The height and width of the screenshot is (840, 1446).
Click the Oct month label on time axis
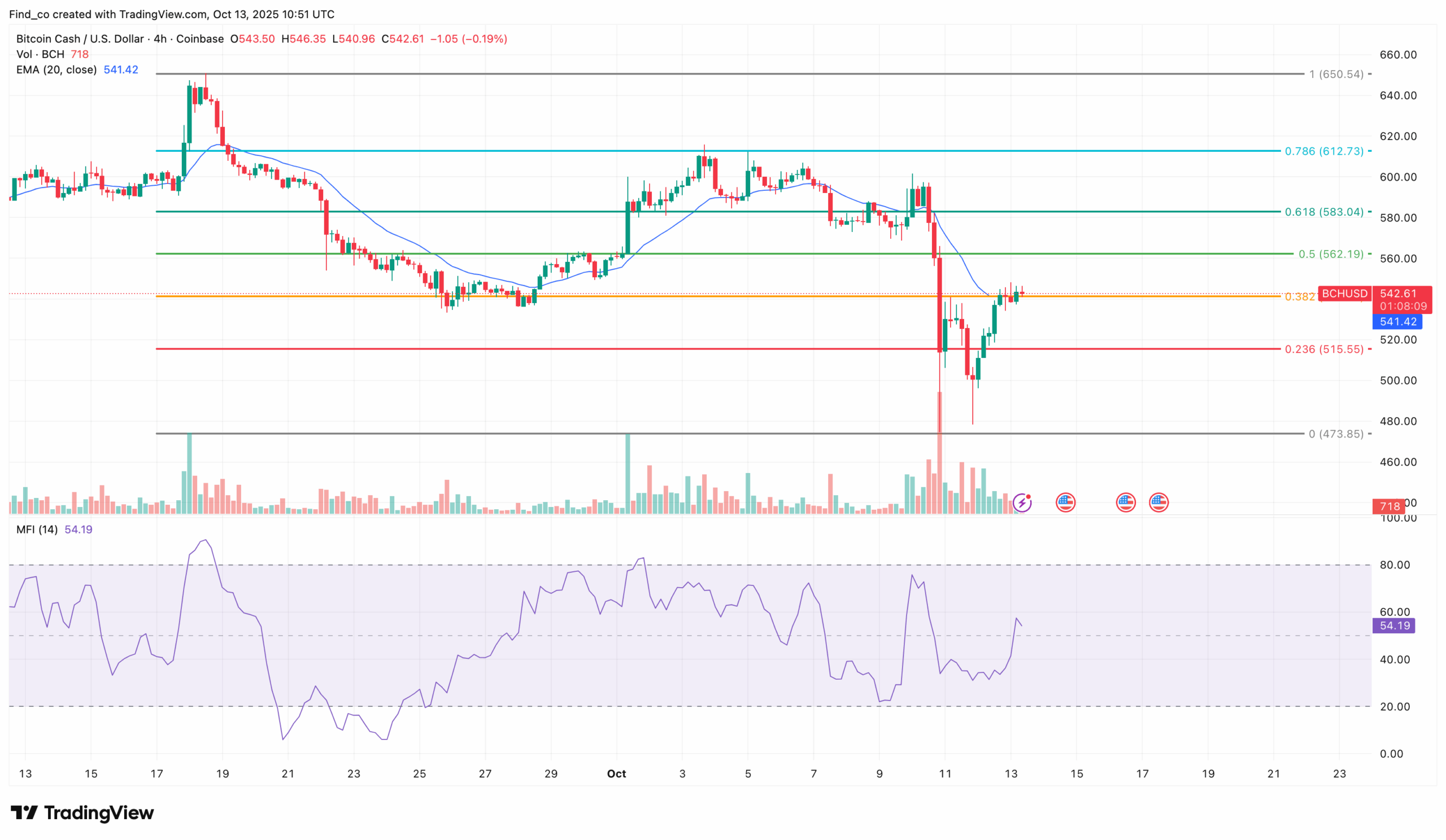point(617,774)
